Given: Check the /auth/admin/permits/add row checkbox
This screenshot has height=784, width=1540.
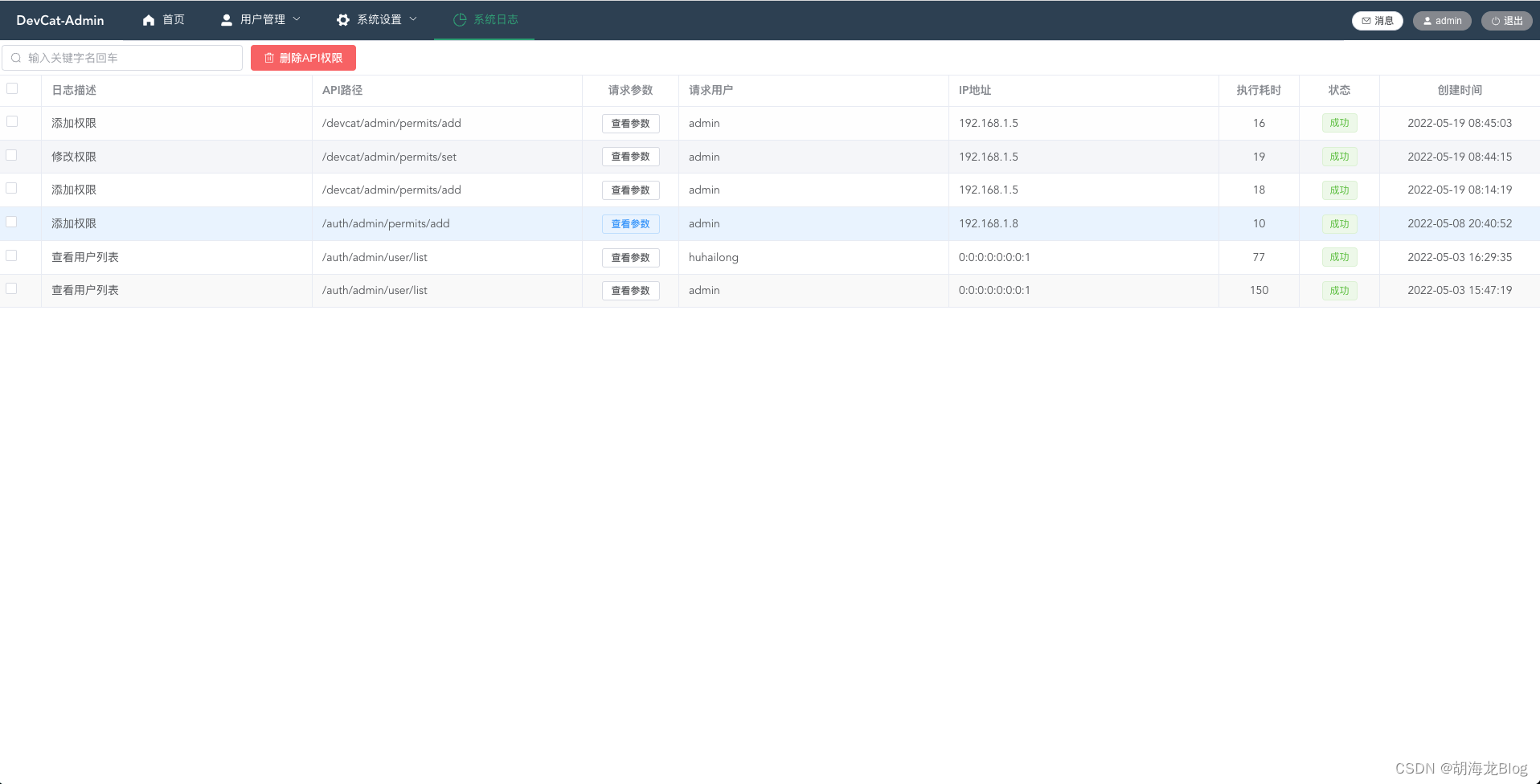Looking at the screenshot, I should pos(12,222).
